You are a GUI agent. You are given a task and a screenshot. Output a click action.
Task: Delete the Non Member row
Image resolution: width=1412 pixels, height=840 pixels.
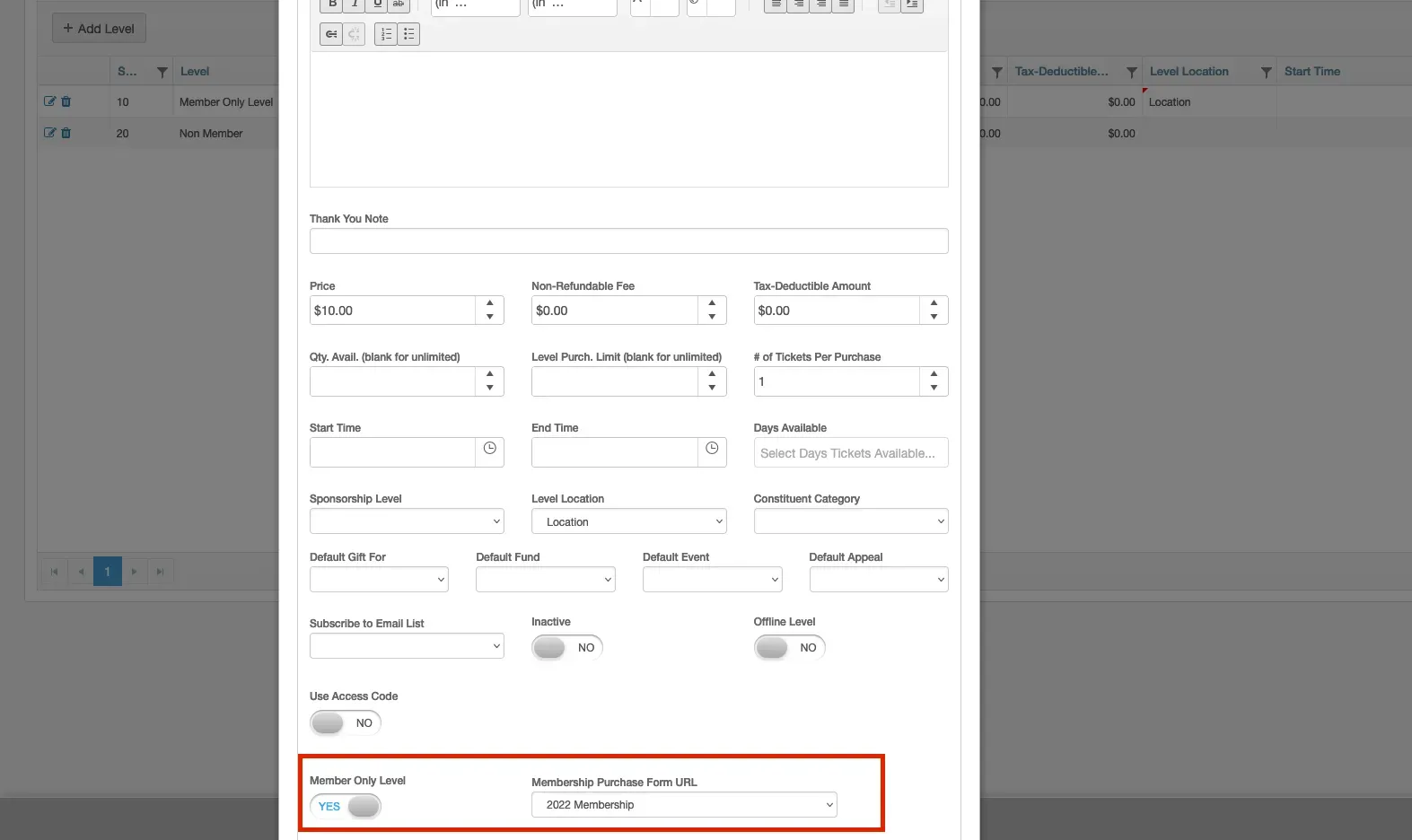(x=66, y=133)
